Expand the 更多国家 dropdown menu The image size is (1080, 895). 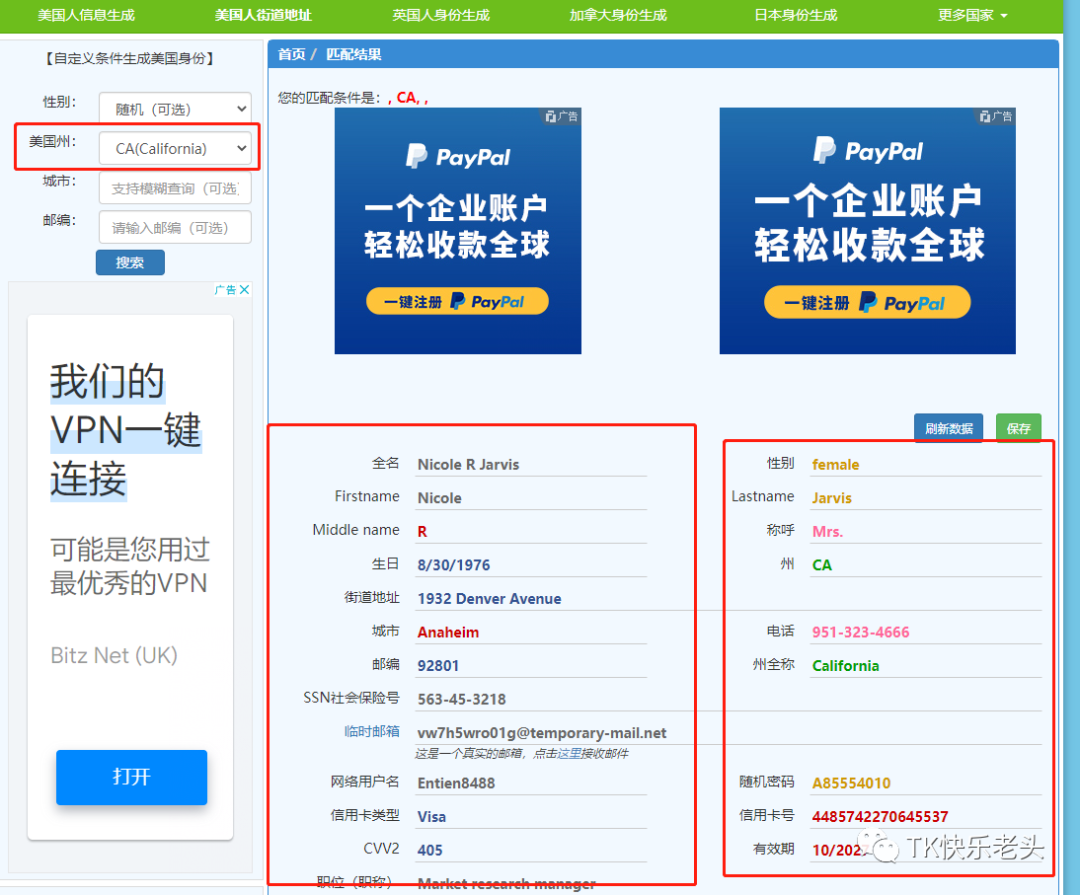(971, 15)
